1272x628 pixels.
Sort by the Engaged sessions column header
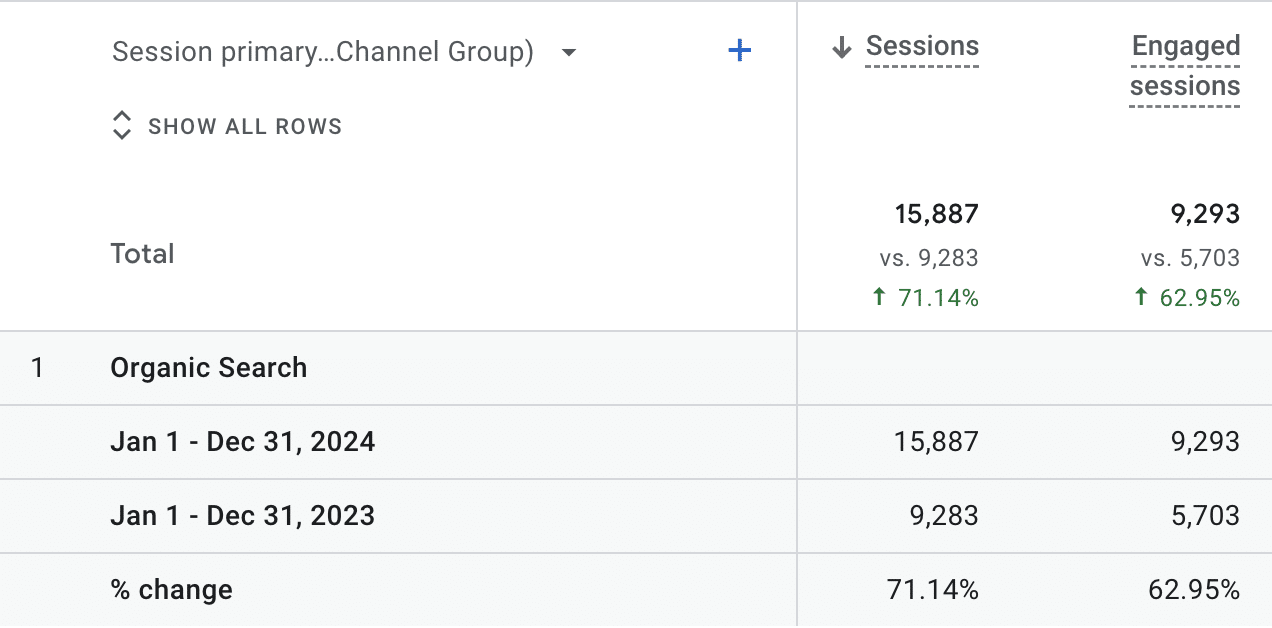point(1185,66)
